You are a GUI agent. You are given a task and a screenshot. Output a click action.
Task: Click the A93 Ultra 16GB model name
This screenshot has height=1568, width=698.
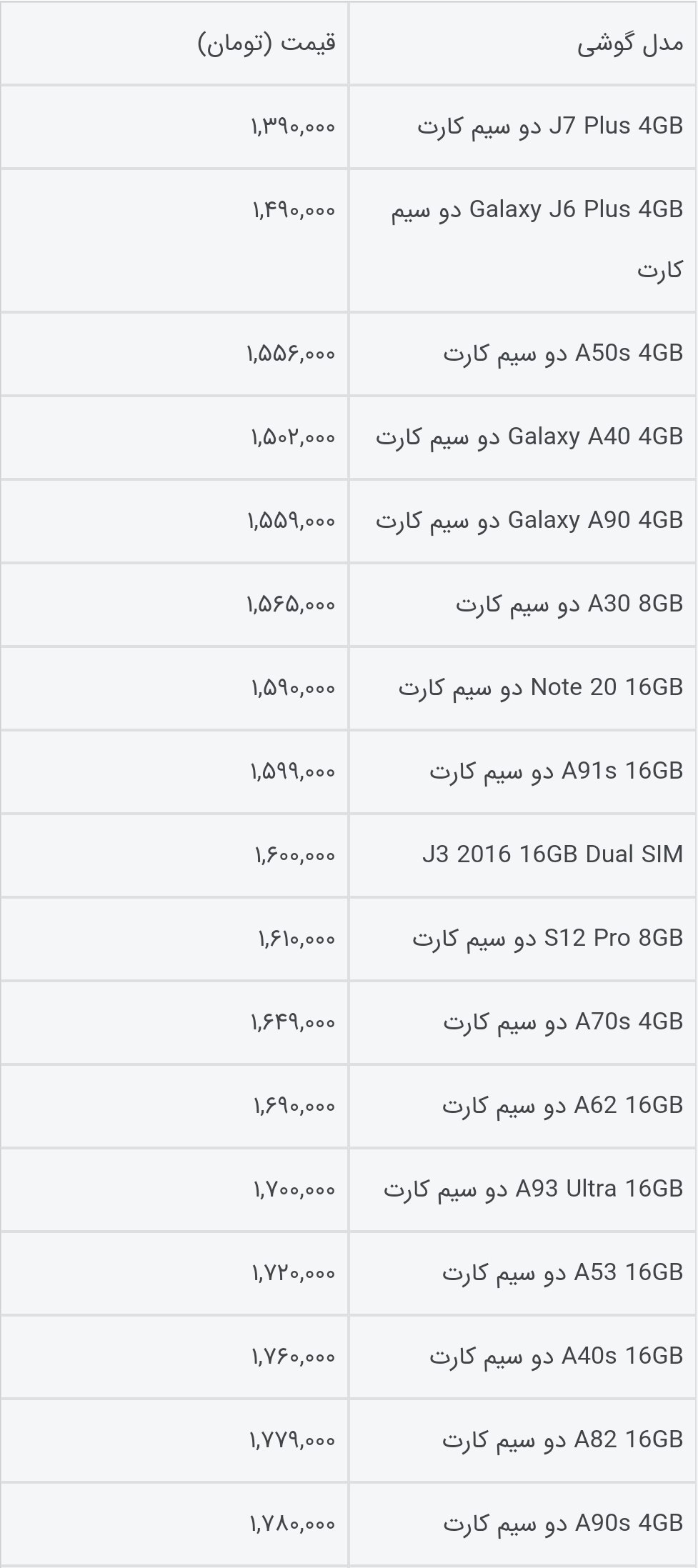coord(533,1189)
